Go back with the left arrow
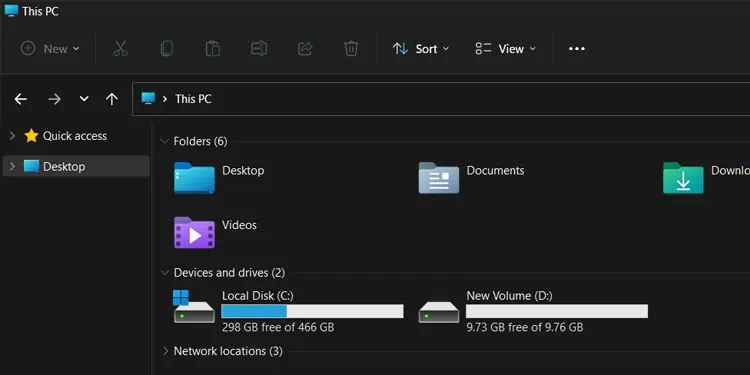 coord(21,99)
